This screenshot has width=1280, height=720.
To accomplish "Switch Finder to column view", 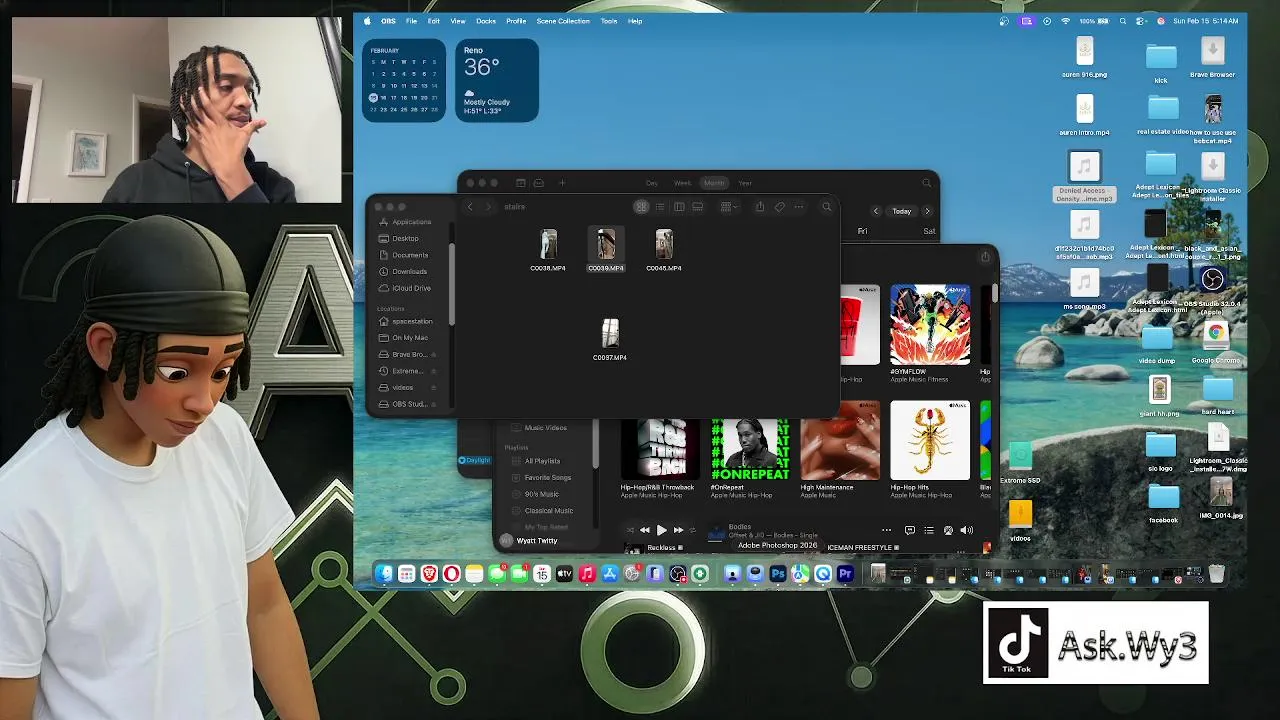I will pyautogui.click(x=679, y=207).
